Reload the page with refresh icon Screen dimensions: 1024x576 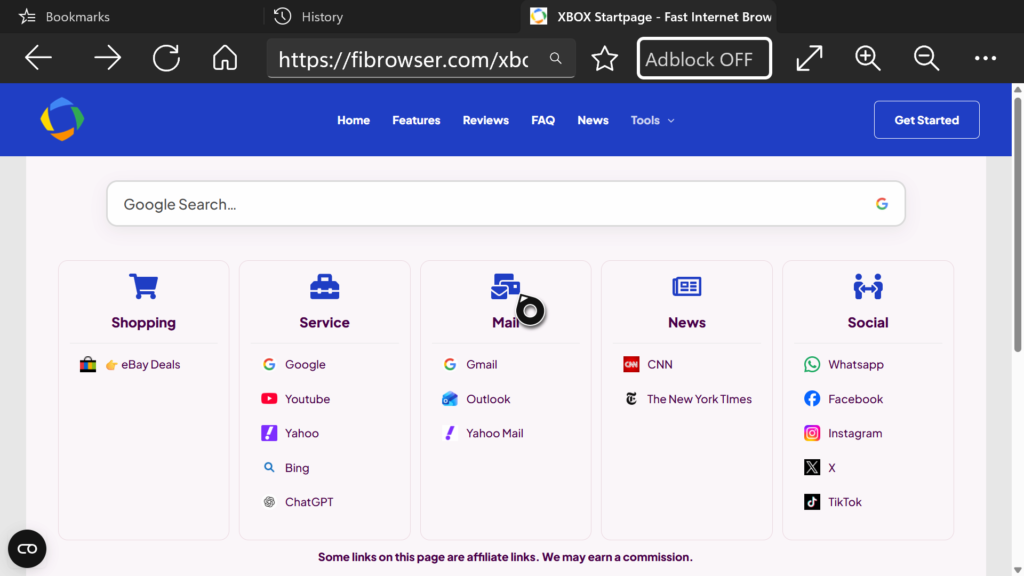[167, 58]
